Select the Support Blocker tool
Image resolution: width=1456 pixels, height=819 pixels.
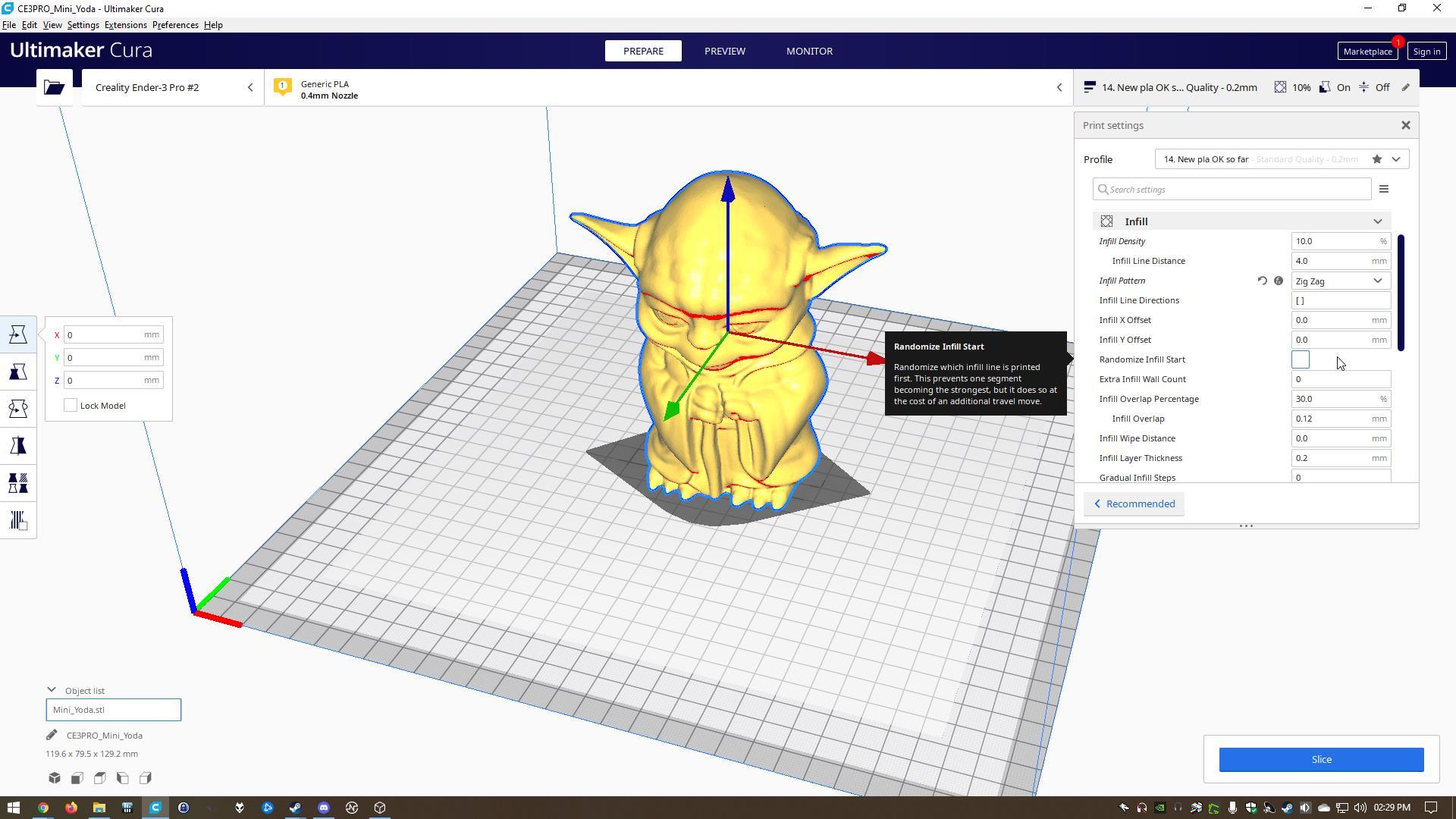[x=18, y=520]
